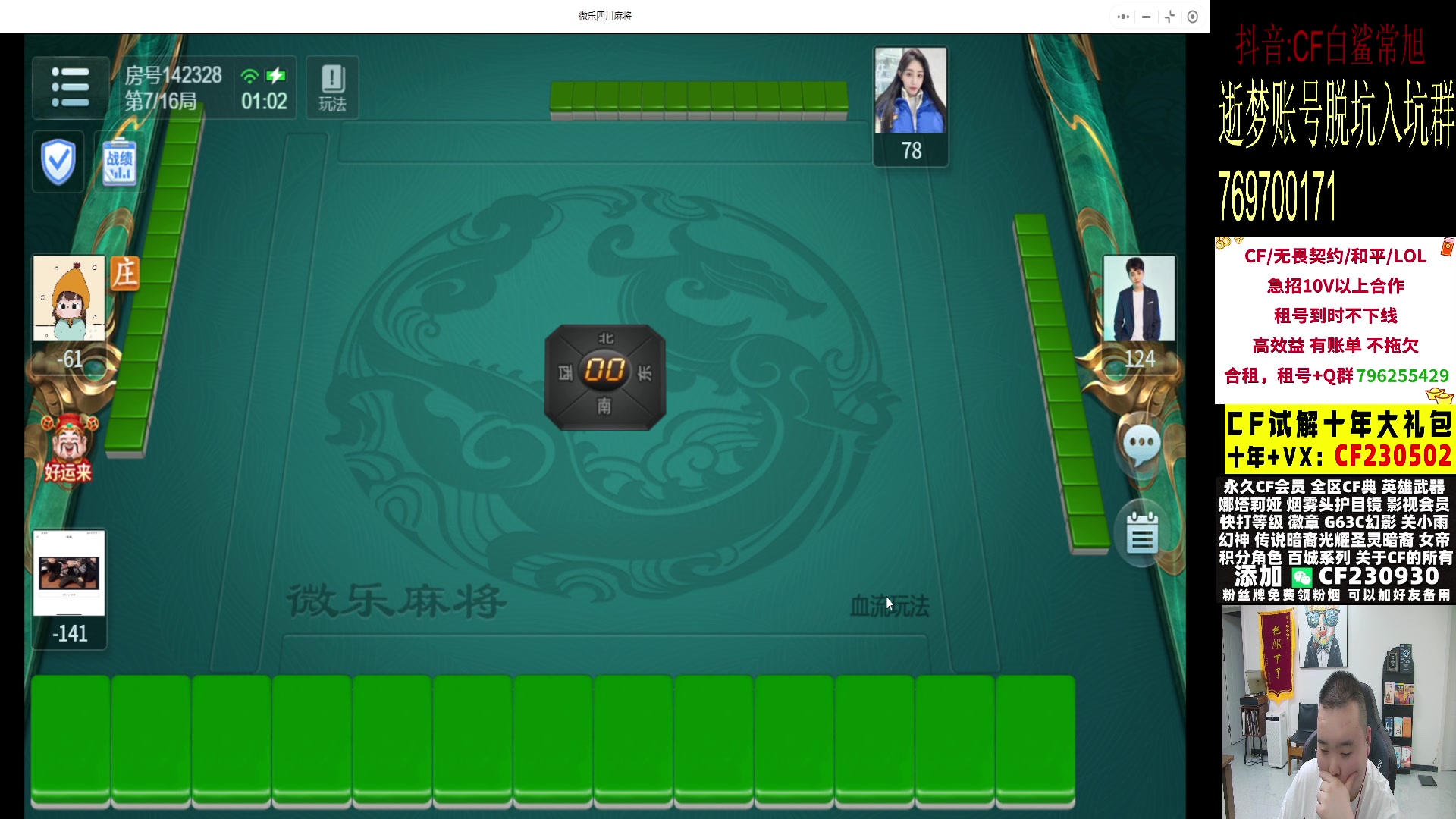The width and height of the screenshot is (1456, 819).
Task: Open the clipboard list icon
Action: (1141, 533)
